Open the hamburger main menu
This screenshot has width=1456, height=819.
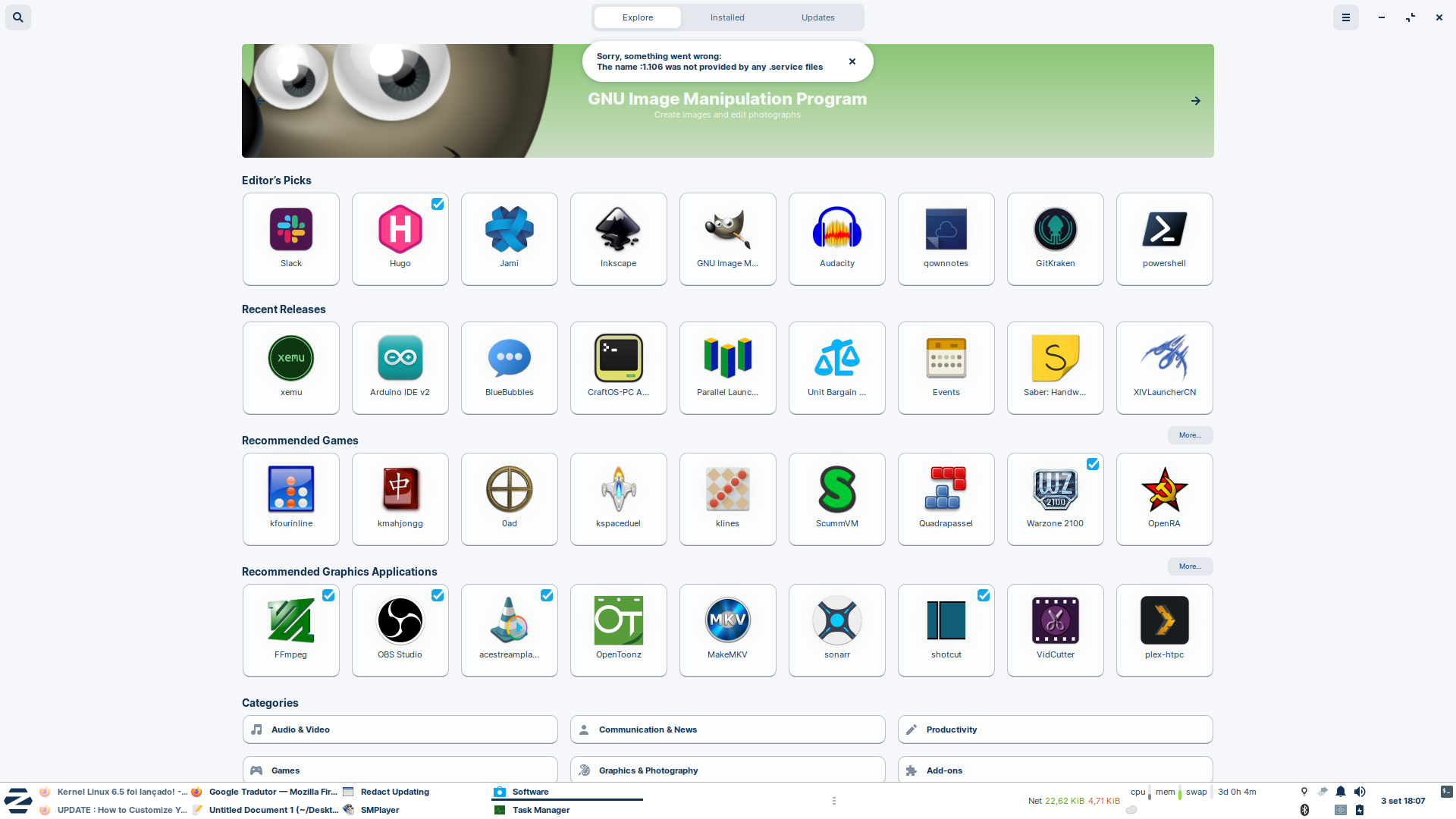[1346, 17]
